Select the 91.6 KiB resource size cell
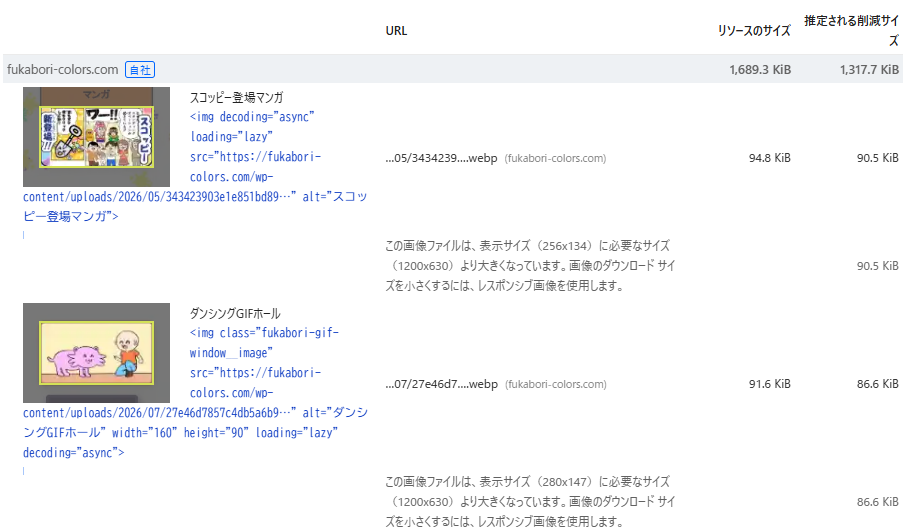 [770, 383]
